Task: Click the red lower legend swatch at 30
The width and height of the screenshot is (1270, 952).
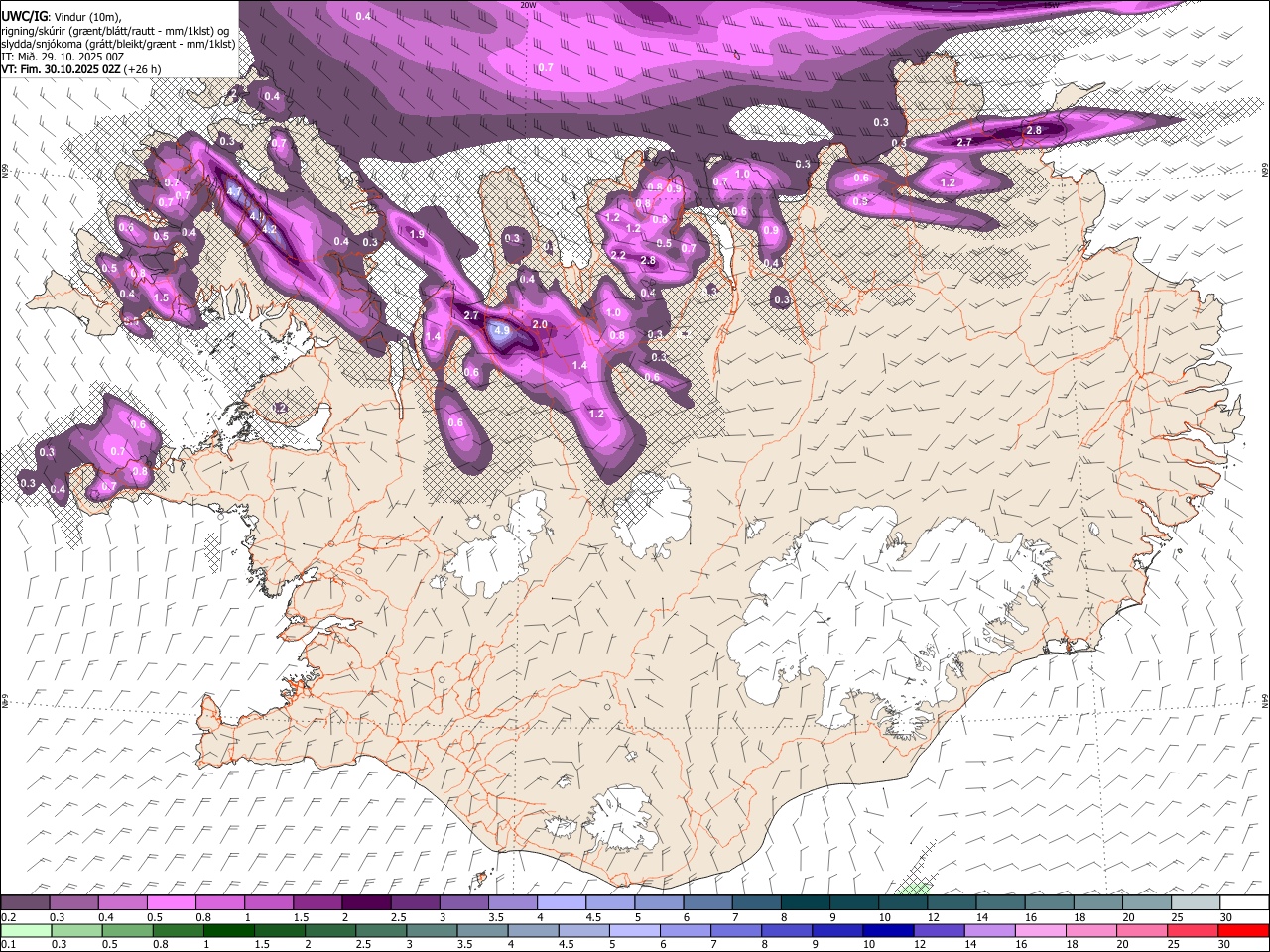Action: point(1243,930)
